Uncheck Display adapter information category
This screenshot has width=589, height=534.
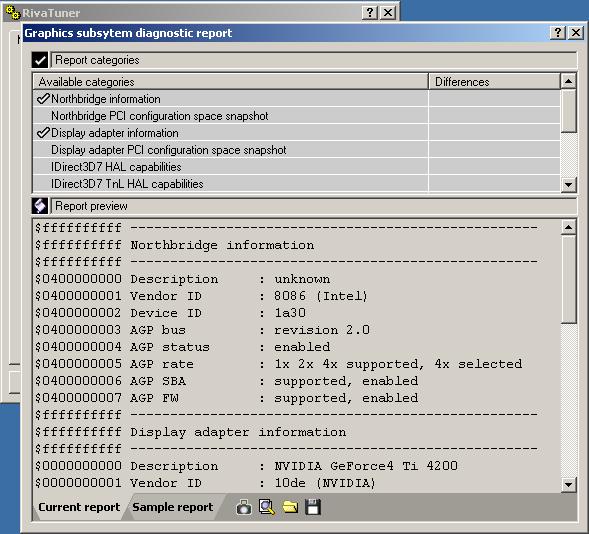point(43,133)
